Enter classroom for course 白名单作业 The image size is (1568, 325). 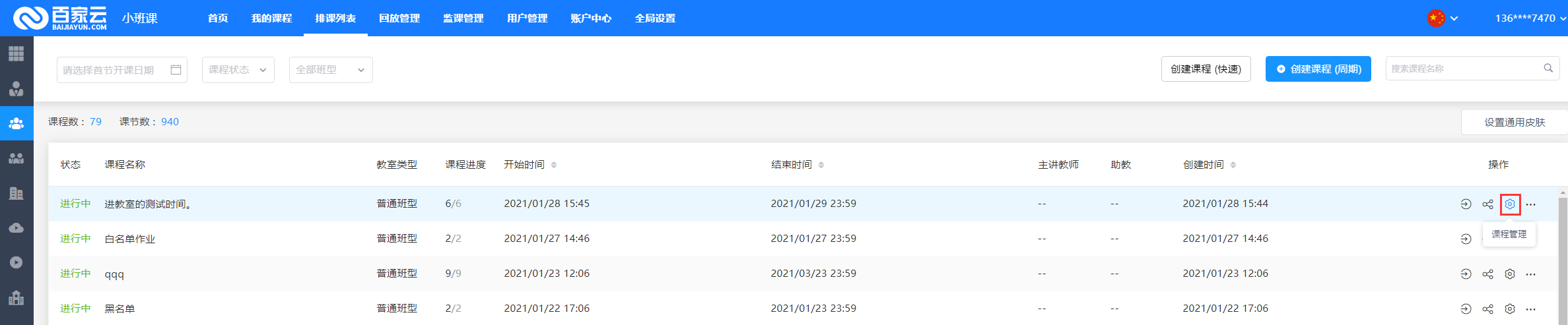(1466, 239)
